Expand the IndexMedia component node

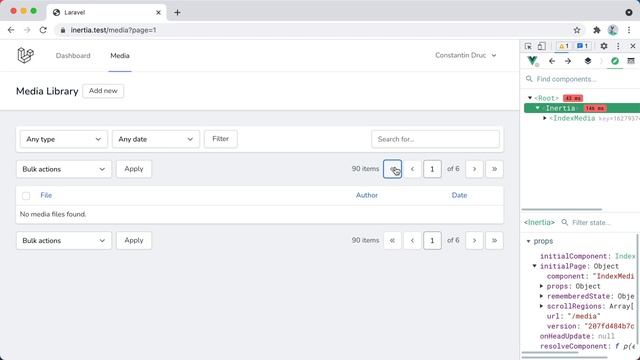[544, 118]
